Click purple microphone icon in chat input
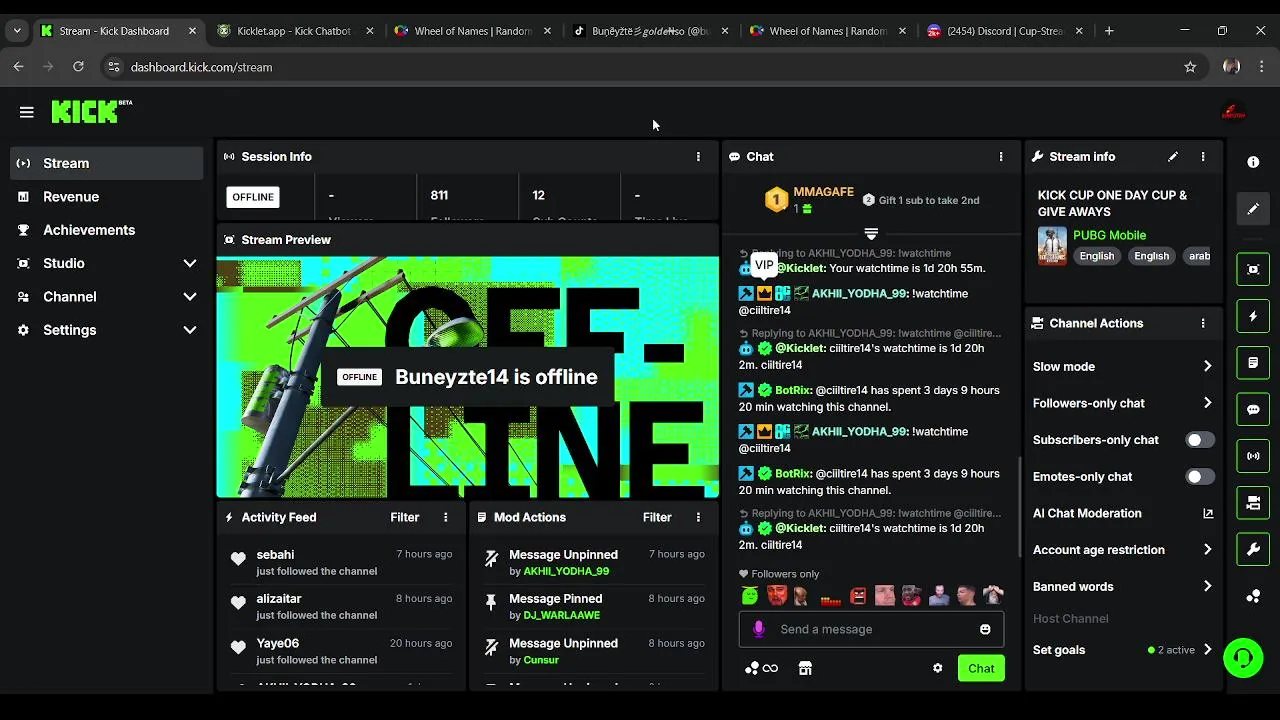Viewport: 1280px width, 720px height. point(759,629)
